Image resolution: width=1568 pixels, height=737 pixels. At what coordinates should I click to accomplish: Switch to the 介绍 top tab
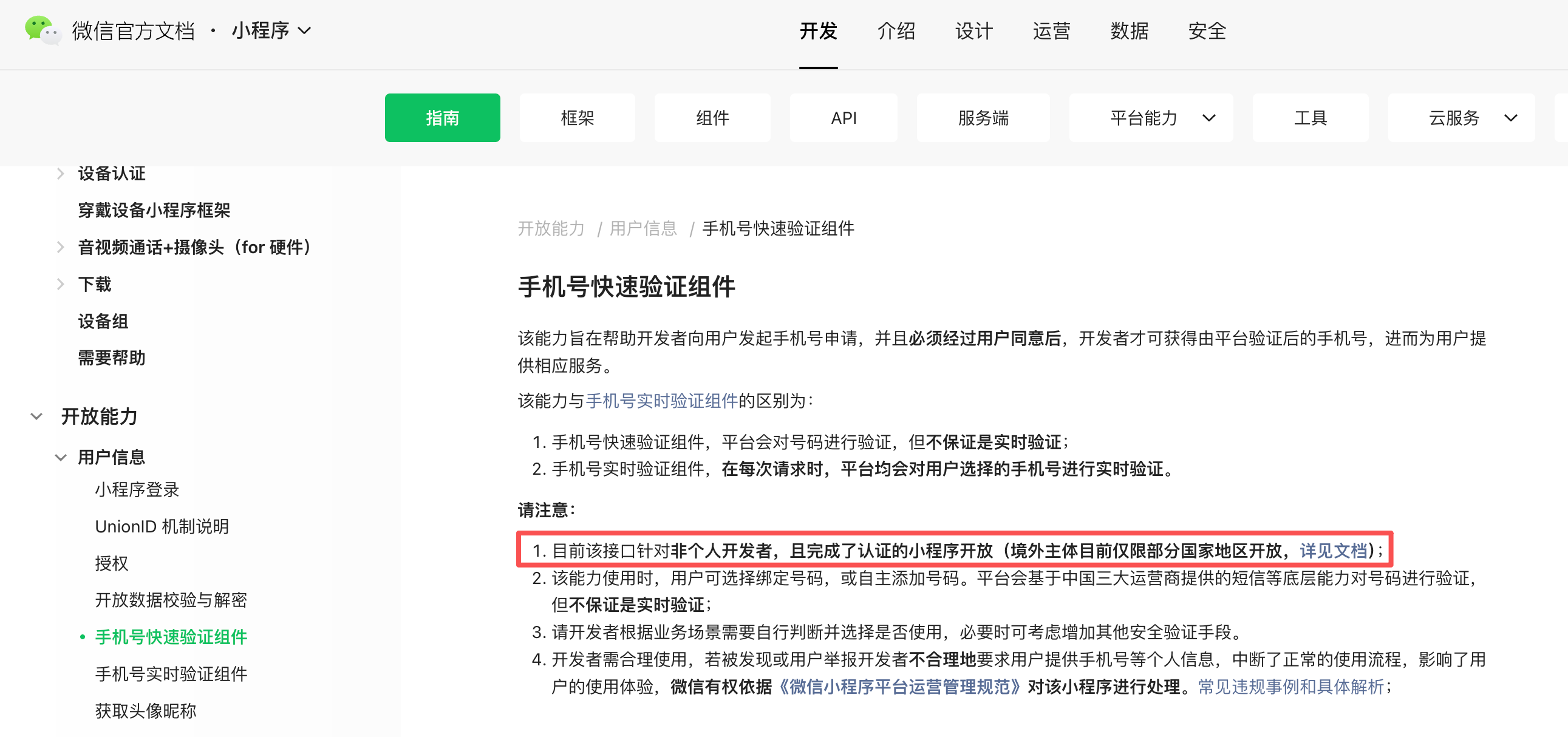pyautogui.click(x=896, y=31)
